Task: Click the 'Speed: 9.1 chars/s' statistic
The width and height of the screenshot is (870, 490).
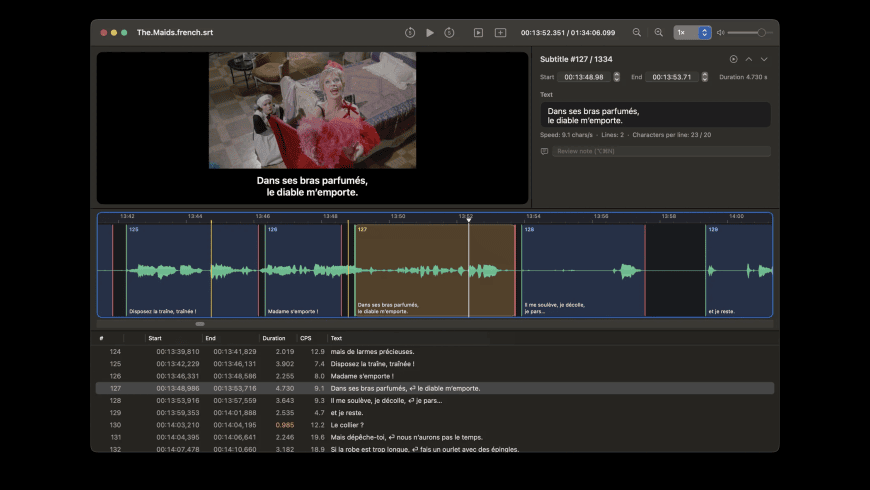Action: (566, 135)
